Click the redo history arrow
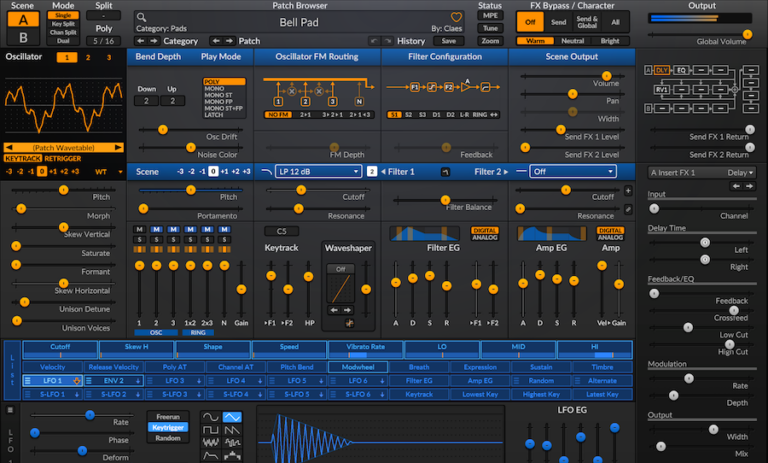 pos(387,41)
